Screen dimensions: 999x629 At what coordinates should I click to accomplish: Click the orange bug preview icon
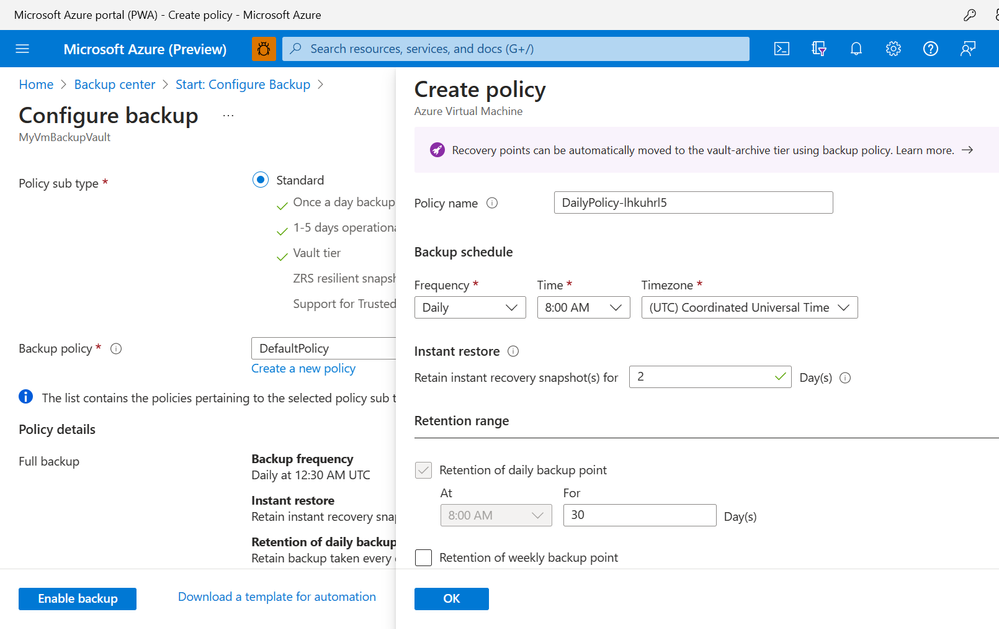(x=264, y=49)
